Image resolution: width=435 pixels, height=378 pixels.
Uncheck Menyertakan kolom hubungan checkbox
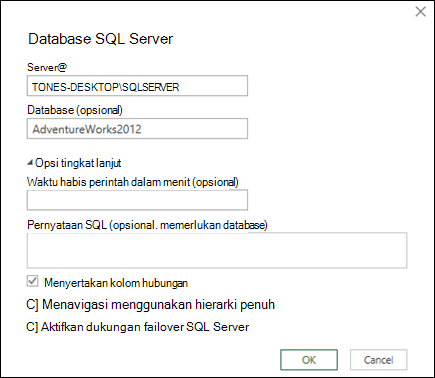[x=32, y=282]
